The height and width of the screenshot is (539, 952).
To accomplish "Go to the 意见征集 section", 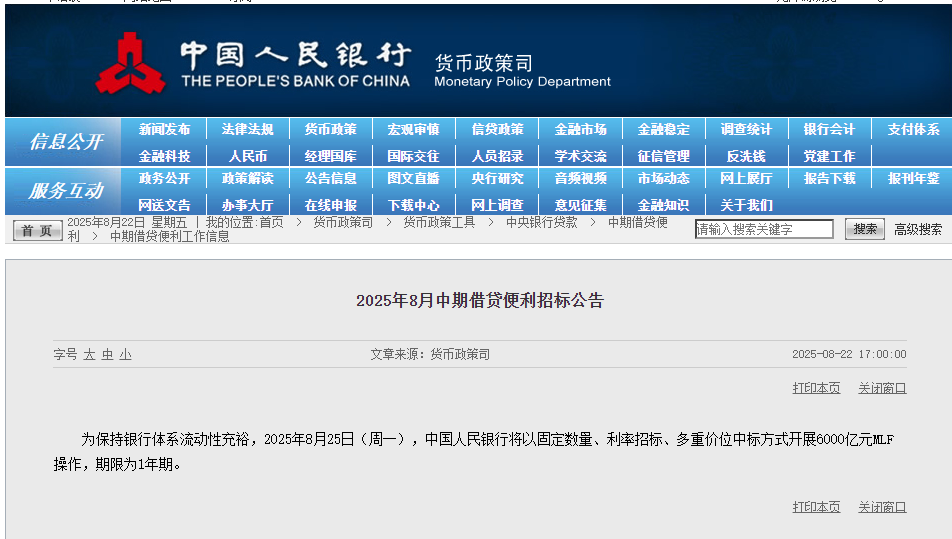I will tap(580, 205).
